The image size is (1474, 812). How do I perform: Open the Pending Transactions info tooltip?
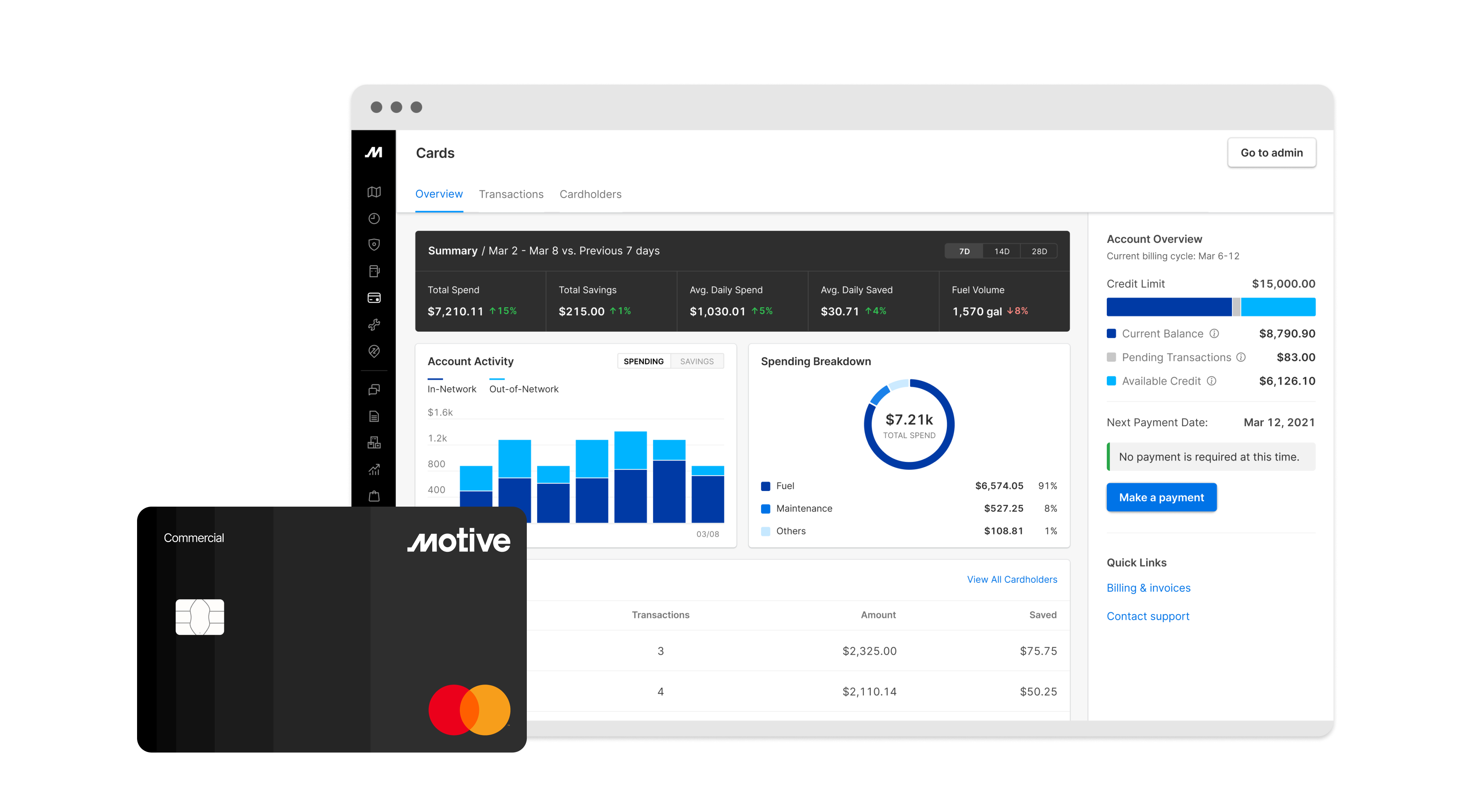[x=1241, y=357]
